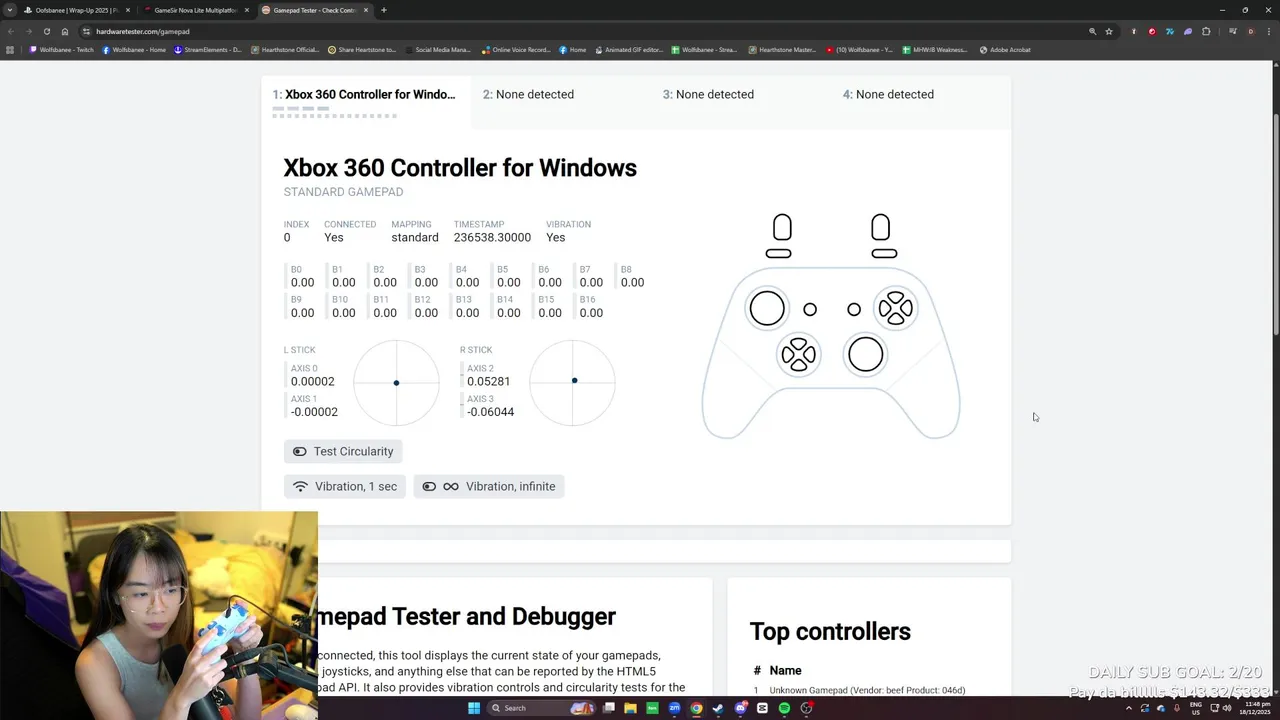This screenshot has width=1280, height=720.
Task: Click the timestamp value 236538.30000
Action: click(x=492, y=238)
